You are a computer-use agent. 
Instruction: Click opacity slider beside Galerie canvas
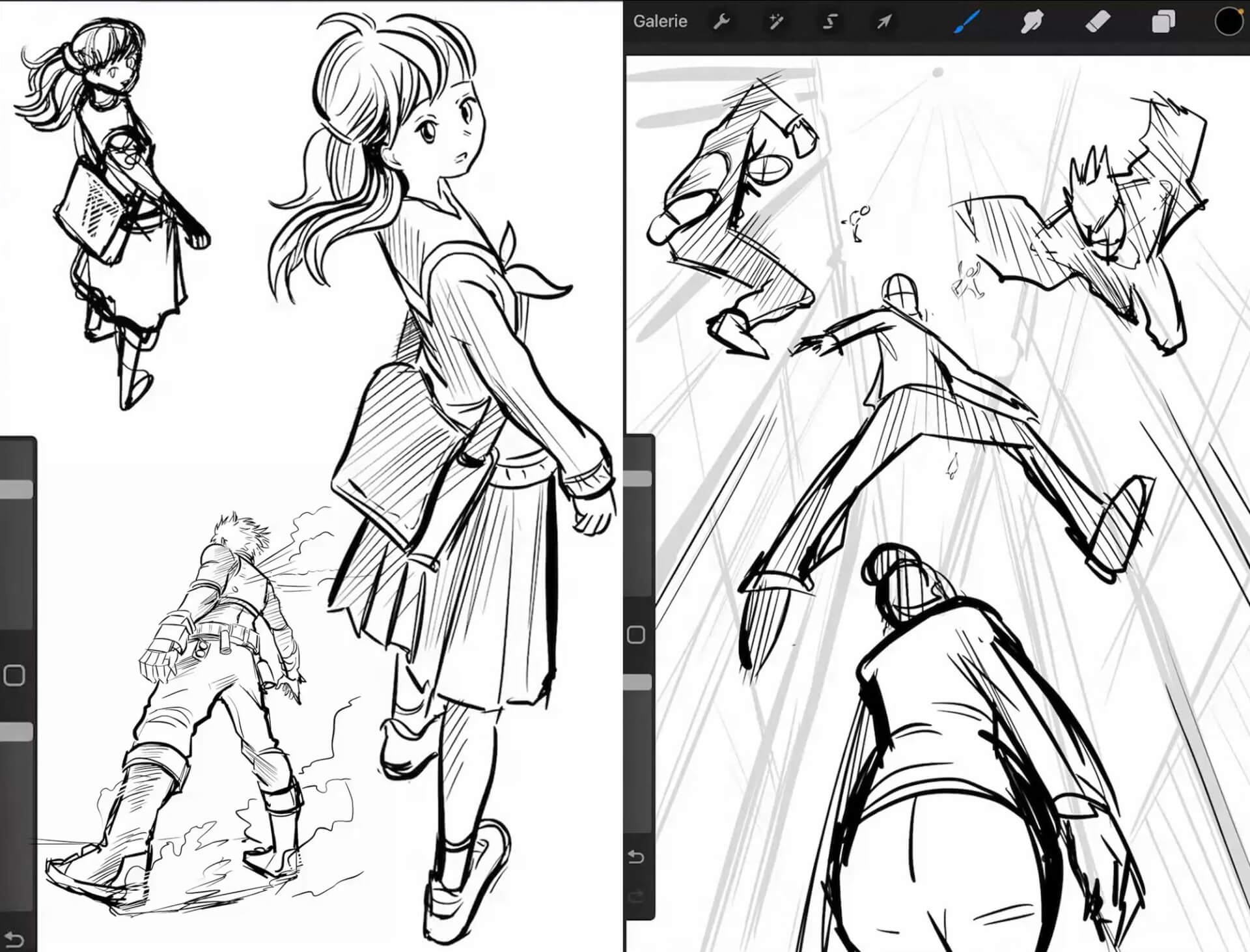coord(639,682)
